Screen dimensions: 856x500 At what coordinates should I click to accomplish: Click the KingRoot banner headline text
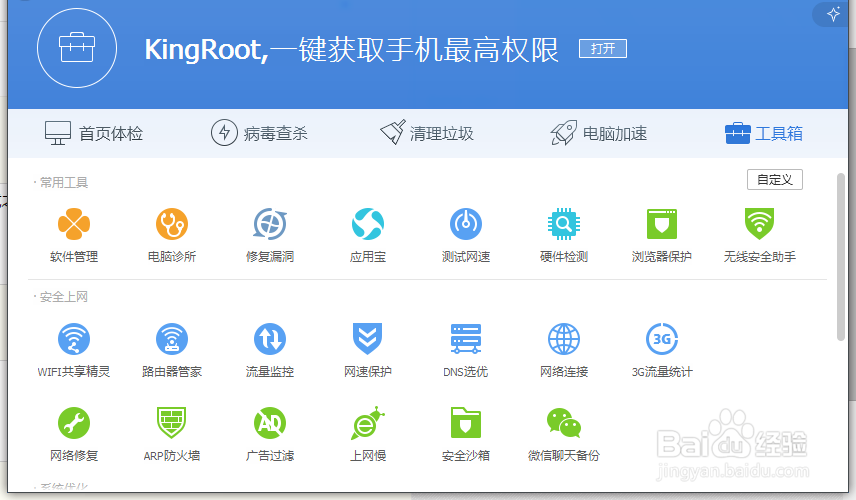point(352,50)
